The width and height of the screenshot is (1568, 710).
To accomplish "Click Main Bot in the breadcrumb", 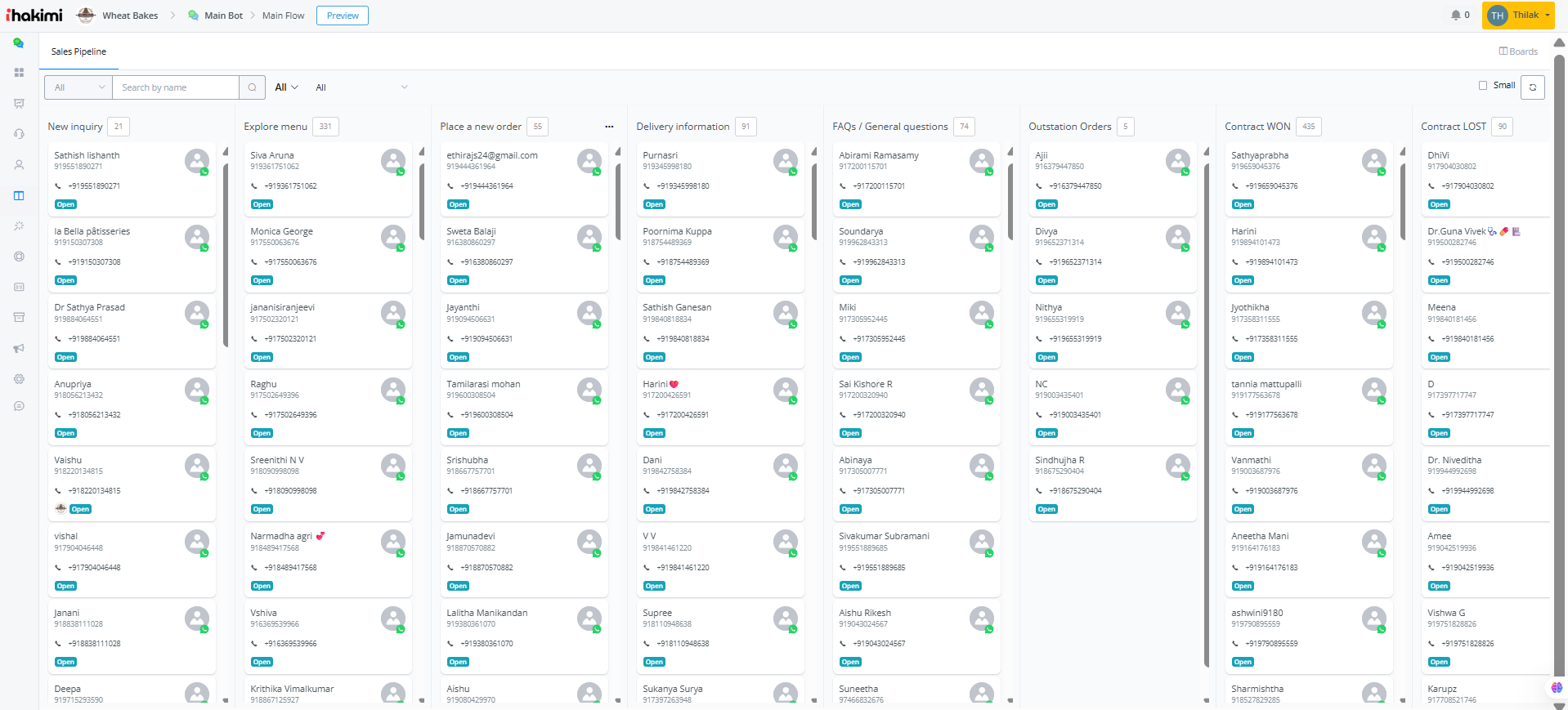I will click(223, 16).
